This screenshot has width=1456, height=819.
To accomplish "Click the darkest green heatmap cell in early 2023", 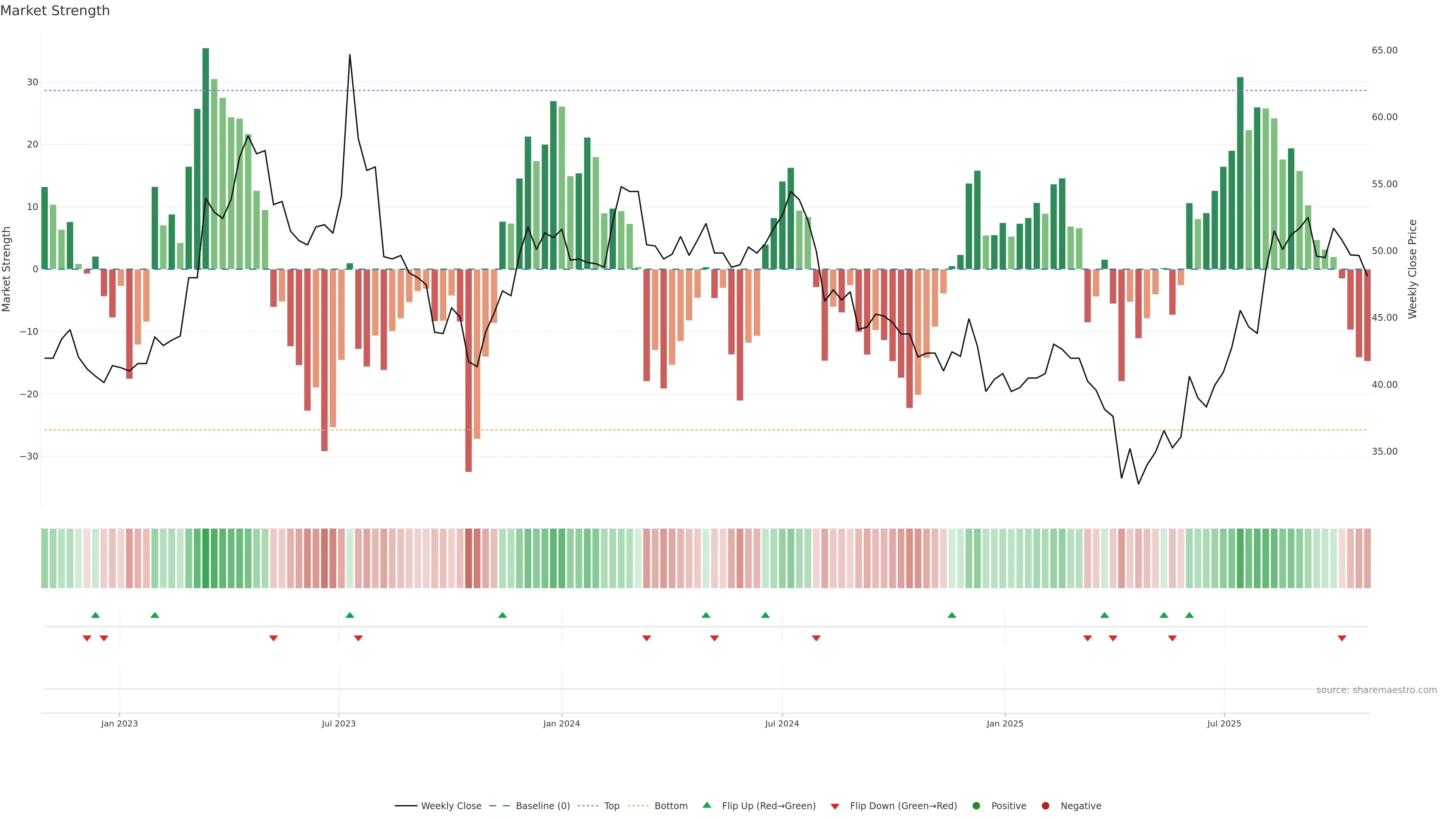I will pos(206,558).
